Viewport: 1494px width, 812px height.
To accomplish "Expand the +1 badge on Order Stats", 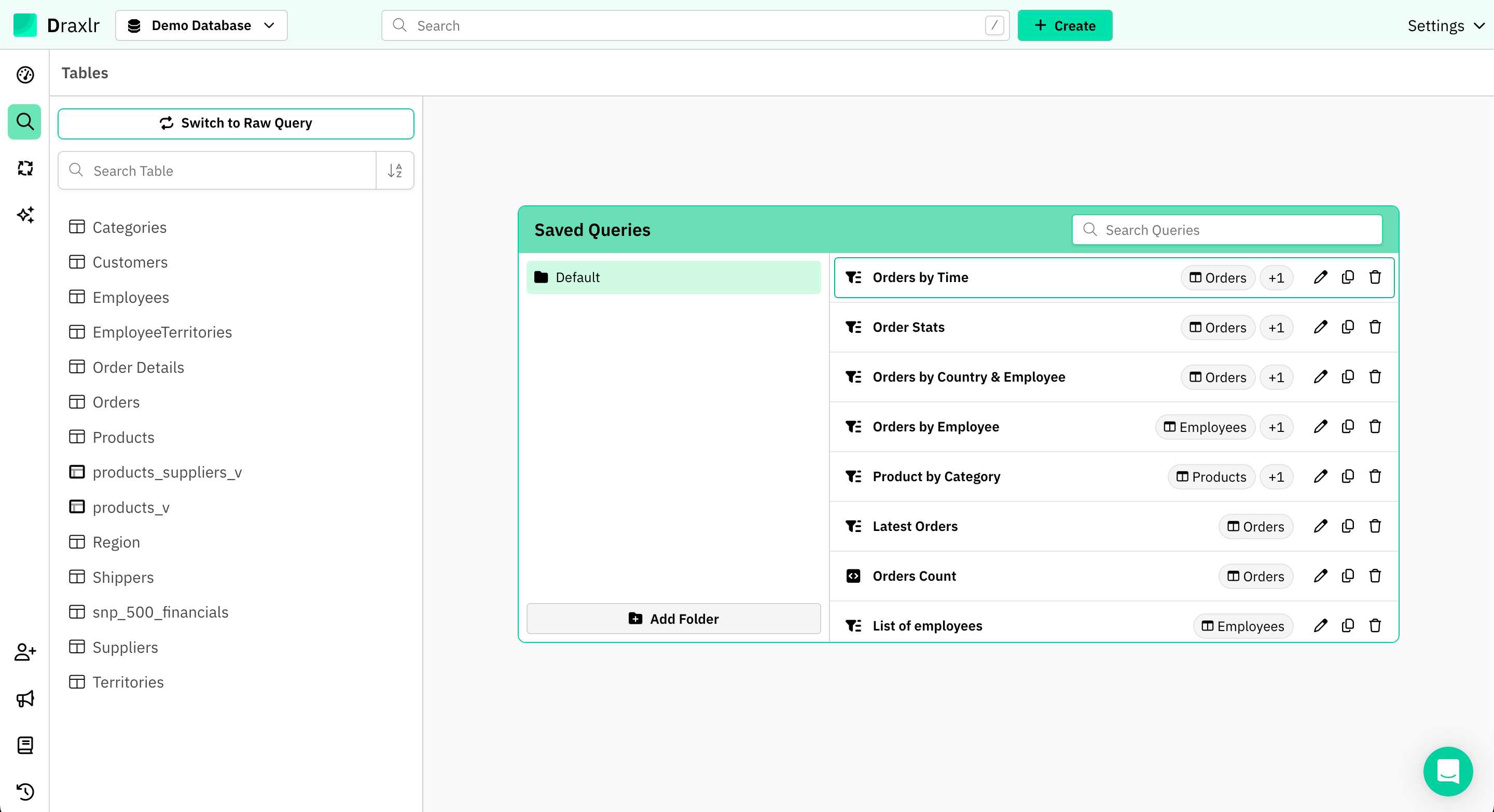I will (1276, 328).
